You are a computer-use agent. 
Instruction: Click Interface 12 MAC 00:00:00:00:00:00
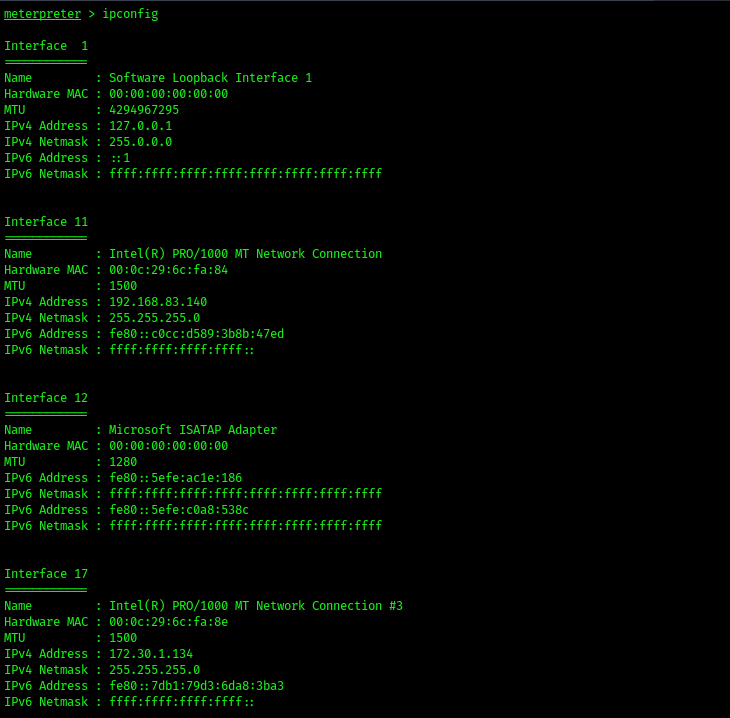click(169, 446)
